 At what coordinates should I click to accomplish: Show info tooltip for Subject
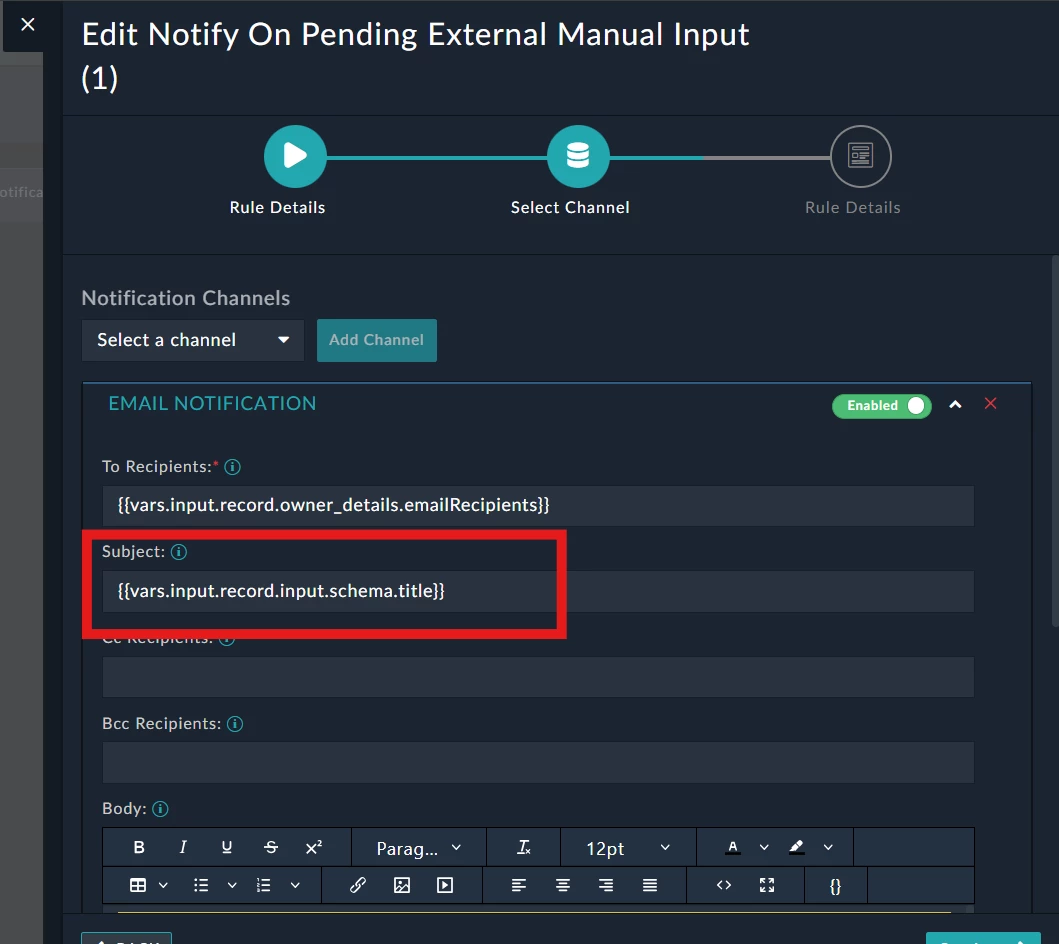[179, 552]
